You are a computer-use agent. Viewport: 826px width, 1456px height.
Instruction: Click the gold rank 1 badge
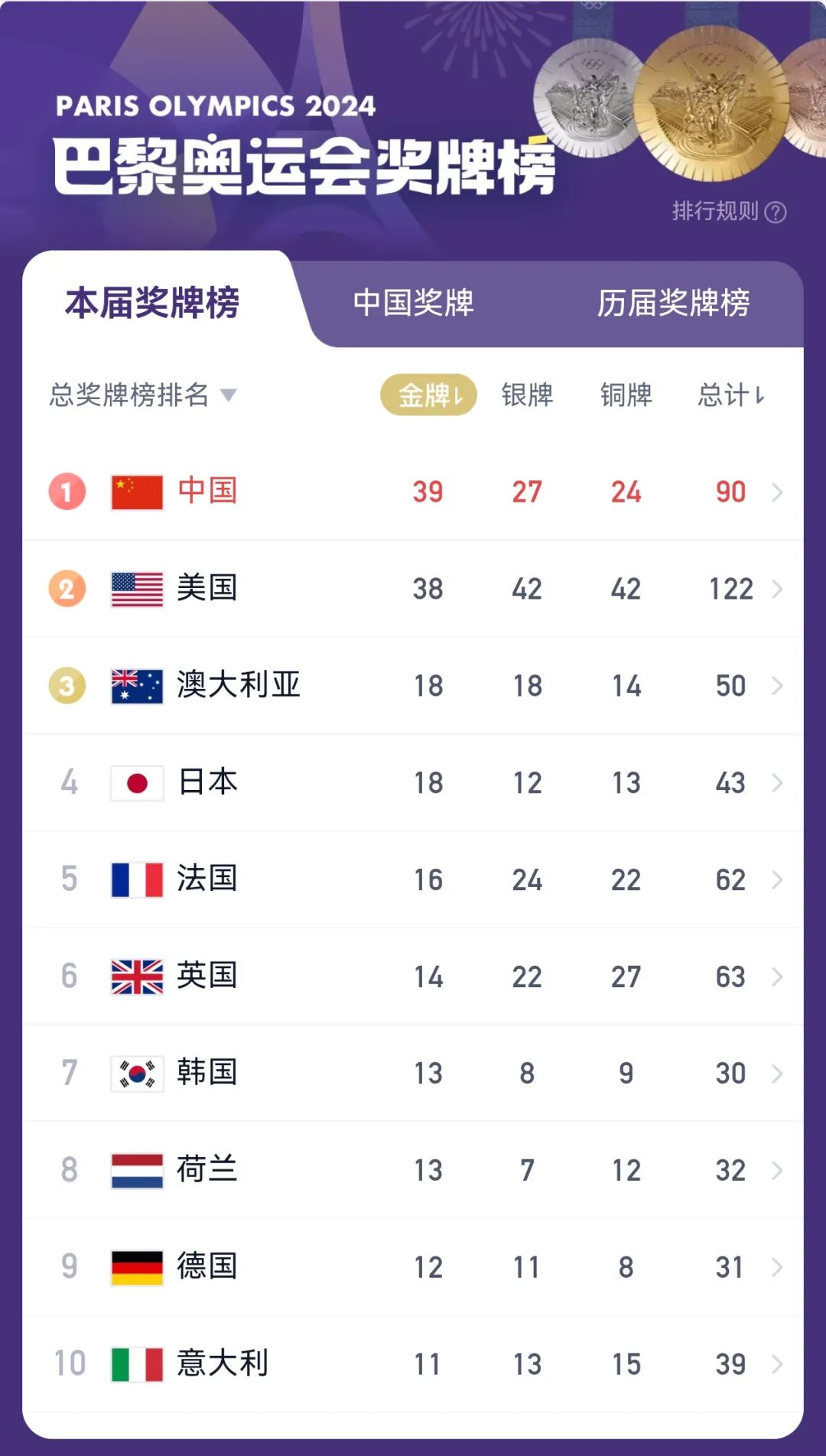point(67,492)
